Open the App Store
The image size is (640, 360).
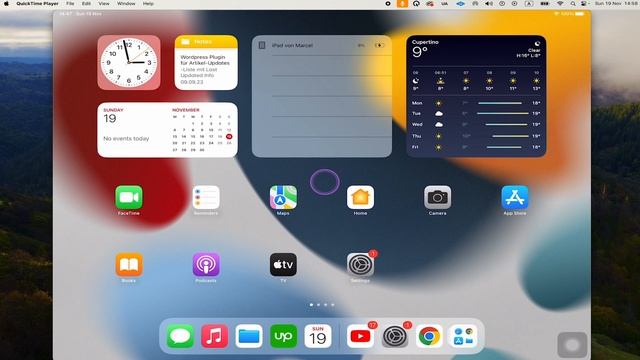[x=514, y=198]
